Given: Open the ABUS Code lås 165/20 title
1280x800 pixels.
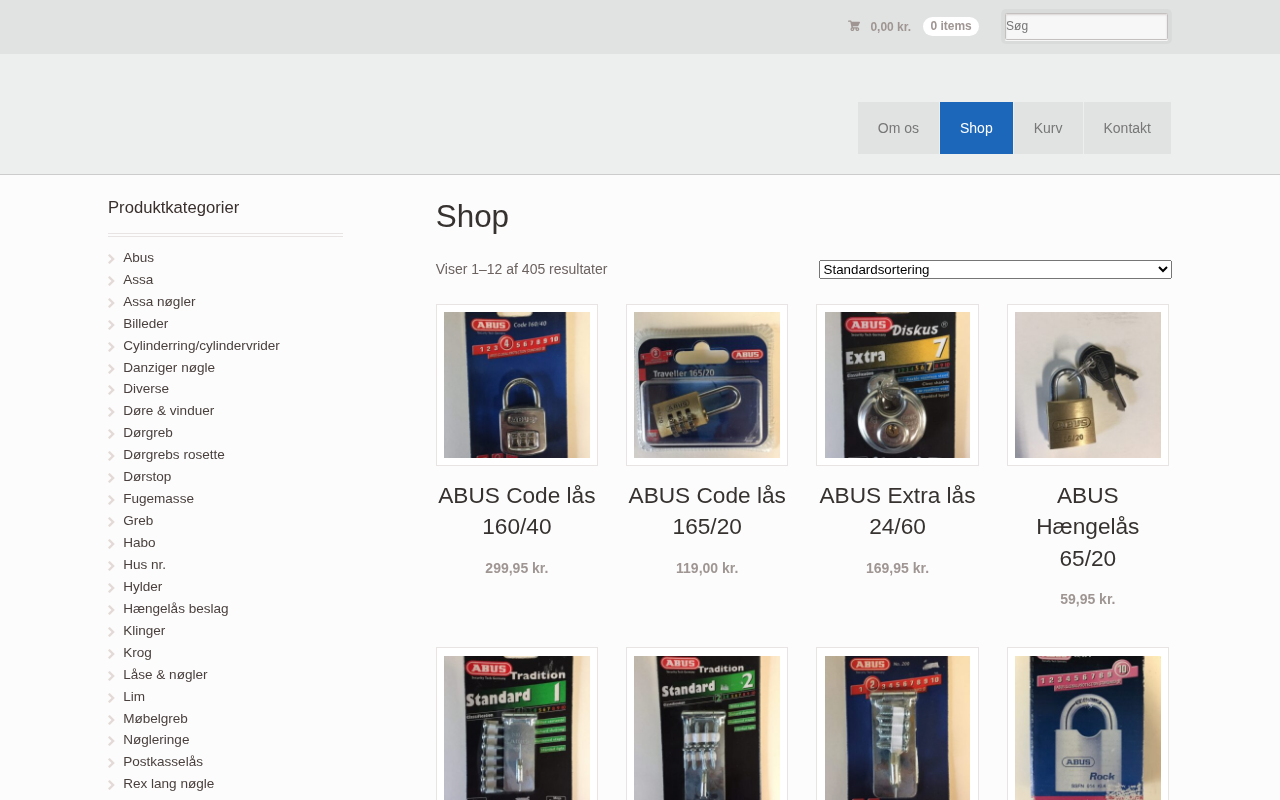Looking at the screenshot, I should coord(707,511).
